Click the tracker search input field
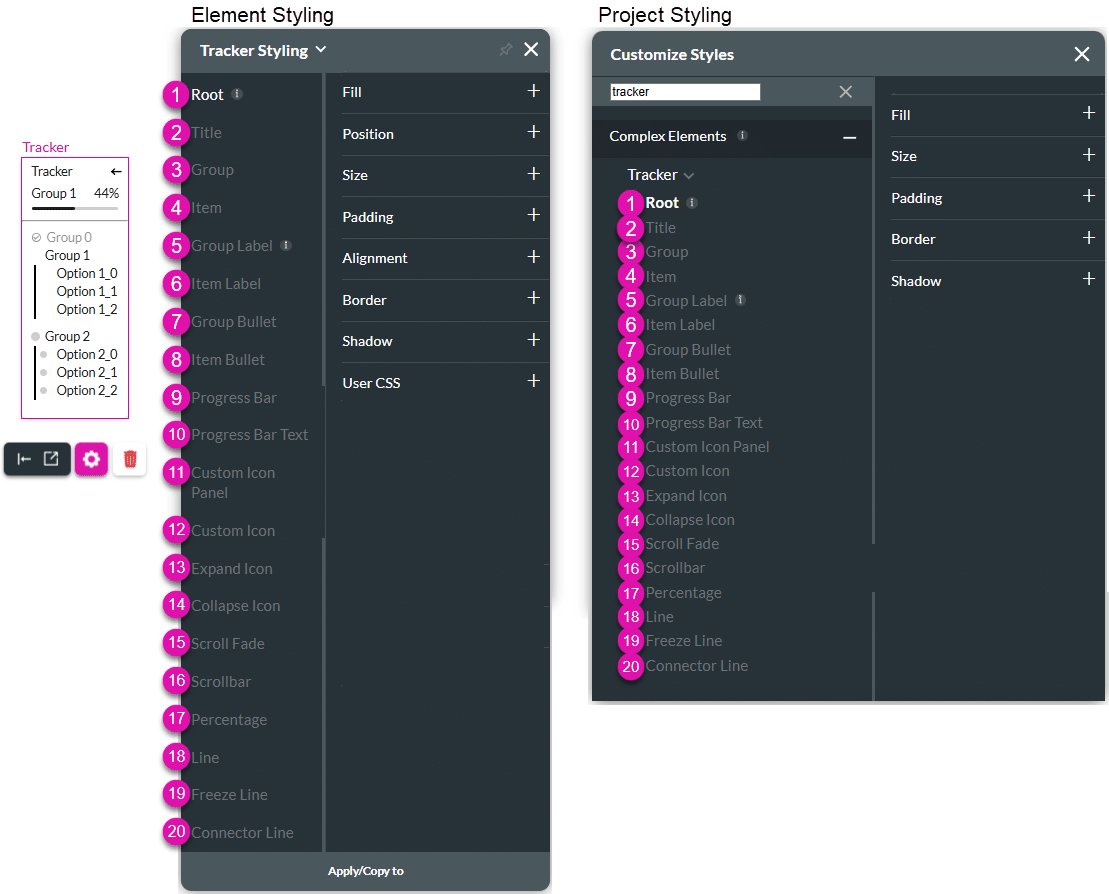The height and width of the screenshot is (894, 1109). [685, 92]
